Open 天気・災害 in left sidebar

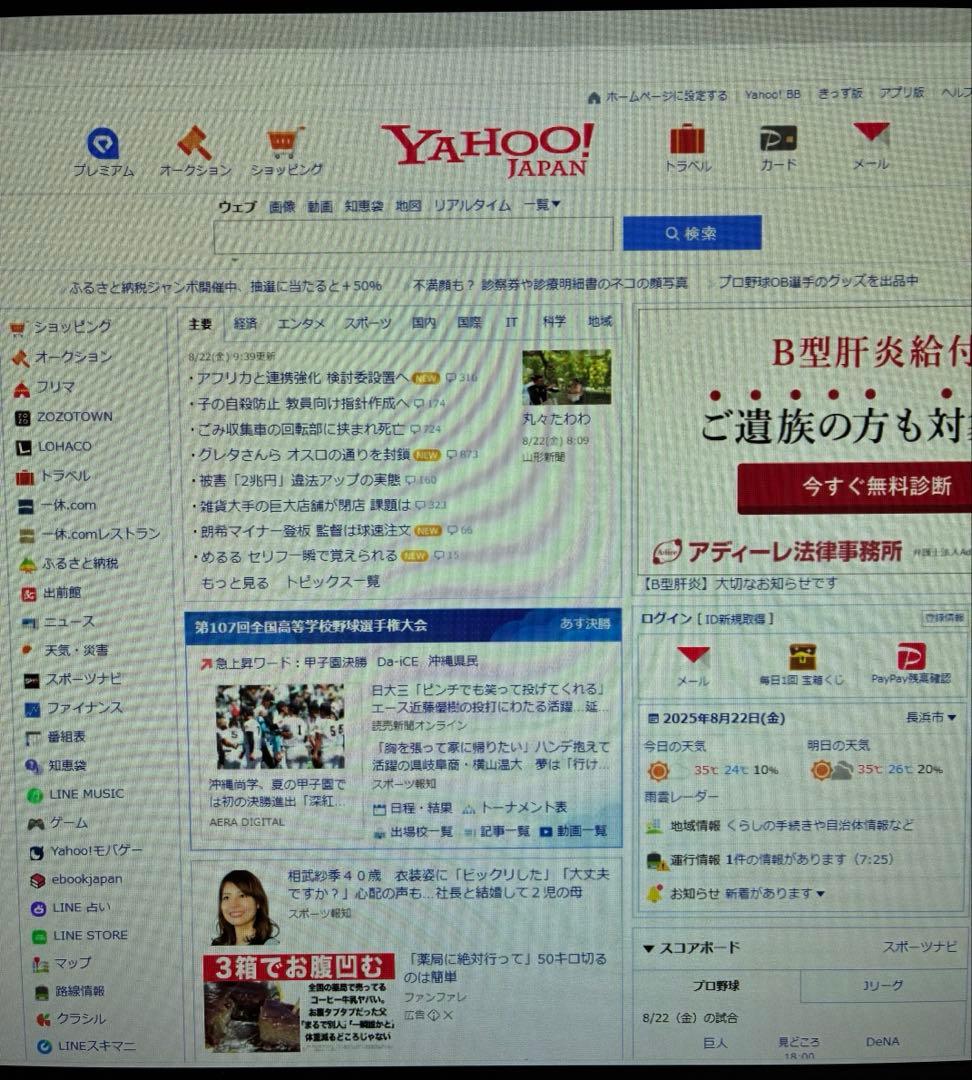pos(76,651)
